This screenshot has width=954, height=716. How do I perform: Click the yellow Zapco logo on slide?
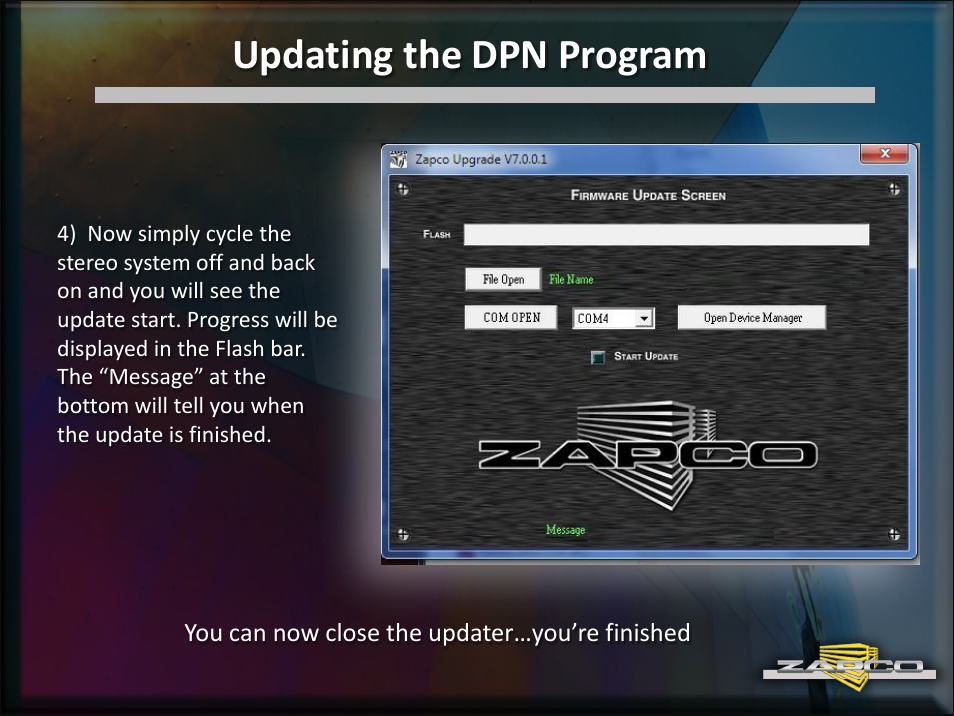[x=849, y=666]
